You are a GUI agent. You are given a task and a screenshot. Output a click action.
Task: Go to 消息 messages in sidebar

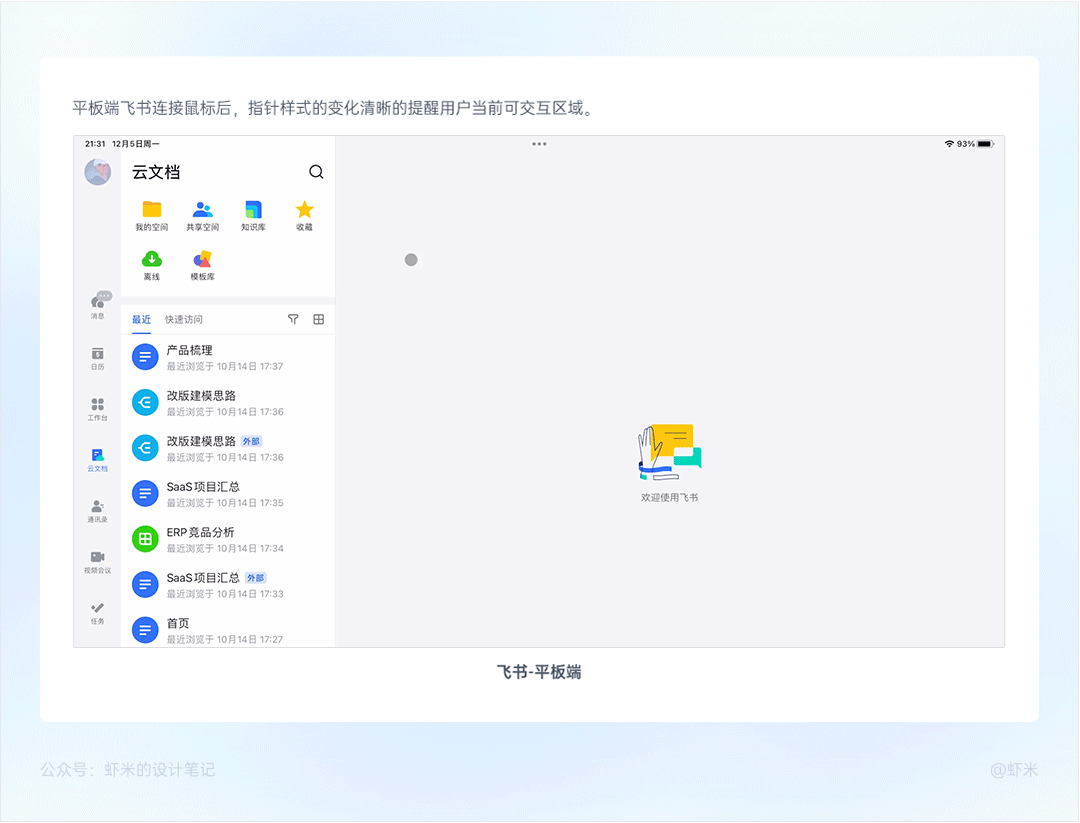[98, 304]
